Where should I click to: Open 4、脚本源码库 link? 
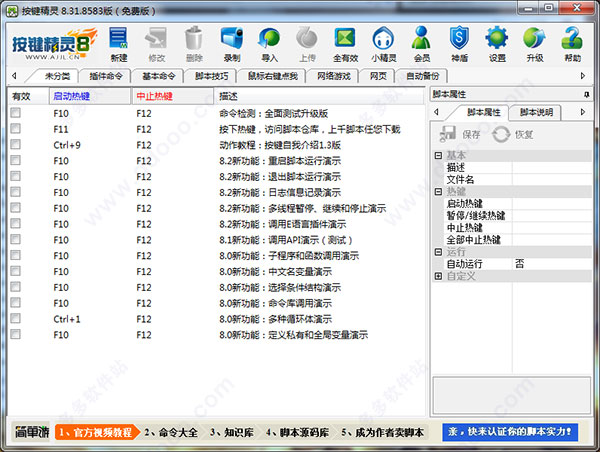tap(297, 432)
